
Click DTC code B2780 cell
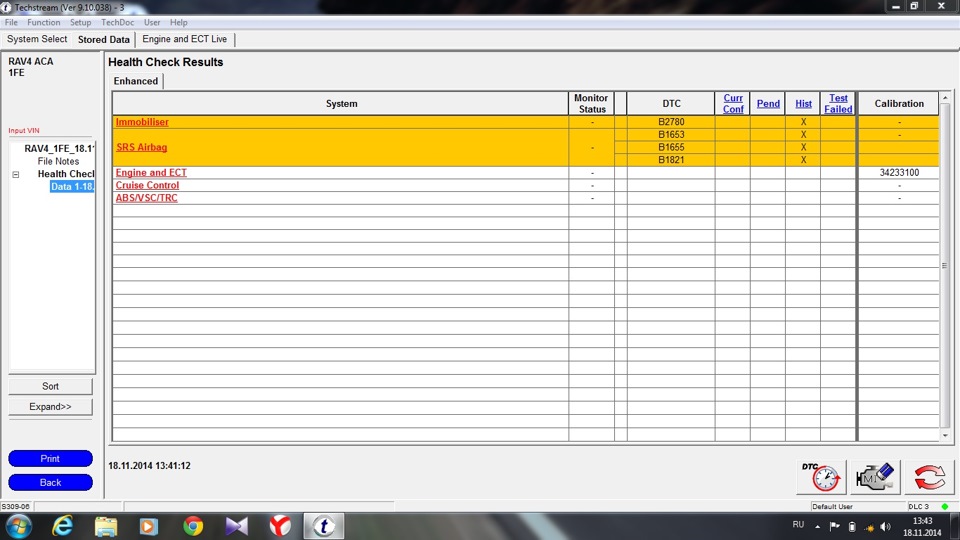(x=671, y=122)
